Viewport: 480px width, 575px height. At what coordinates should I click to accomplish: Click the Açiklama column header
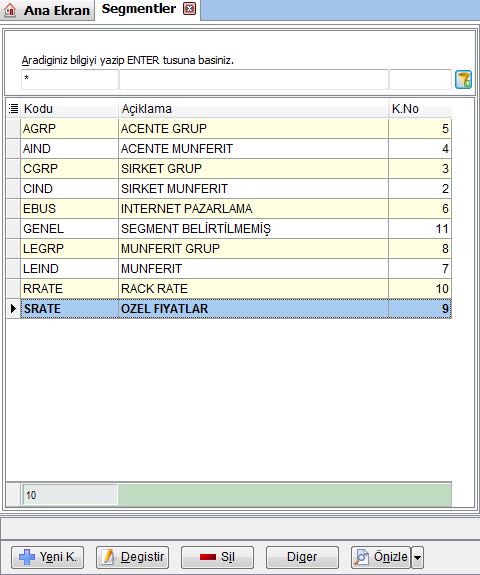(253, 109)
